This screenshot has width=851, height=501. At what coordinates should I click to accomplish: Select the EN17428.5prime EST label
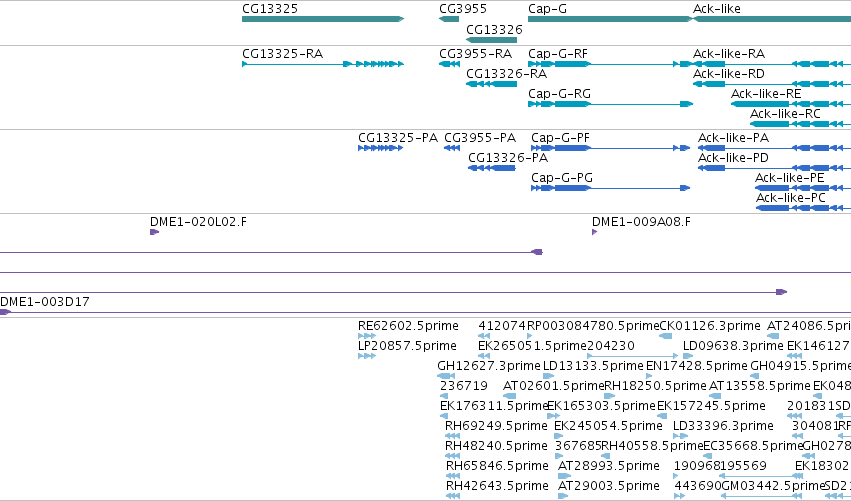click(697, 366)
